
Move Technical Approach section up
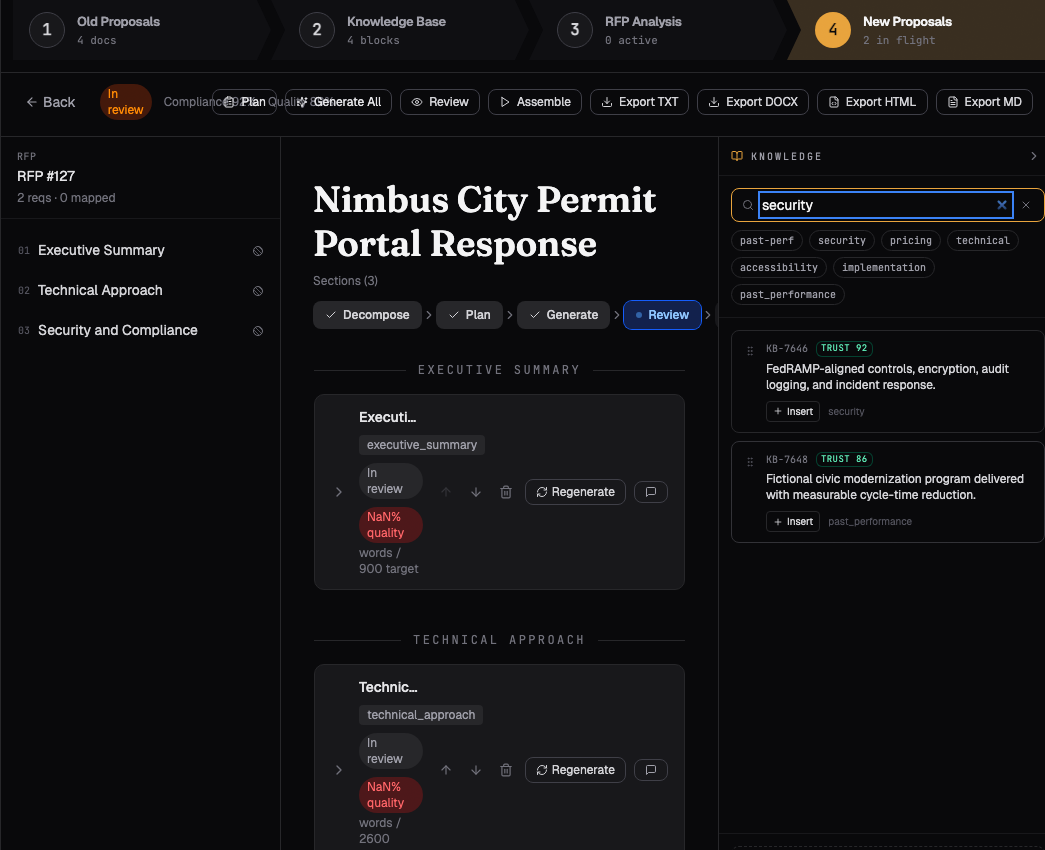pos(446,770)
